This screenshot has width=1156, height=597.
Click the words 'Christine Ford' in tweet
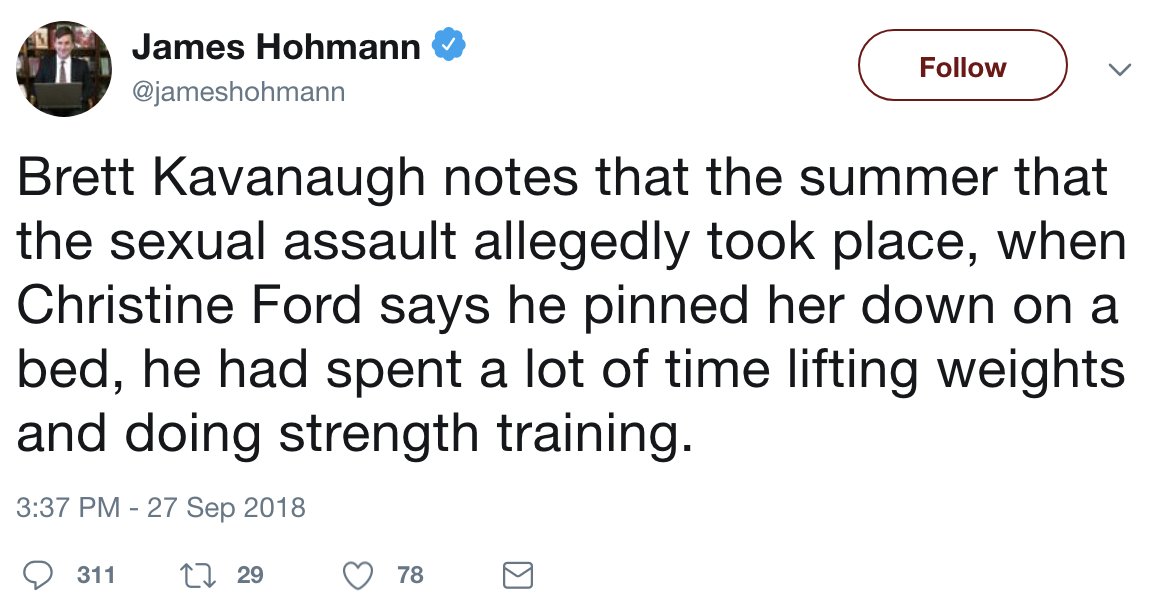189,305
